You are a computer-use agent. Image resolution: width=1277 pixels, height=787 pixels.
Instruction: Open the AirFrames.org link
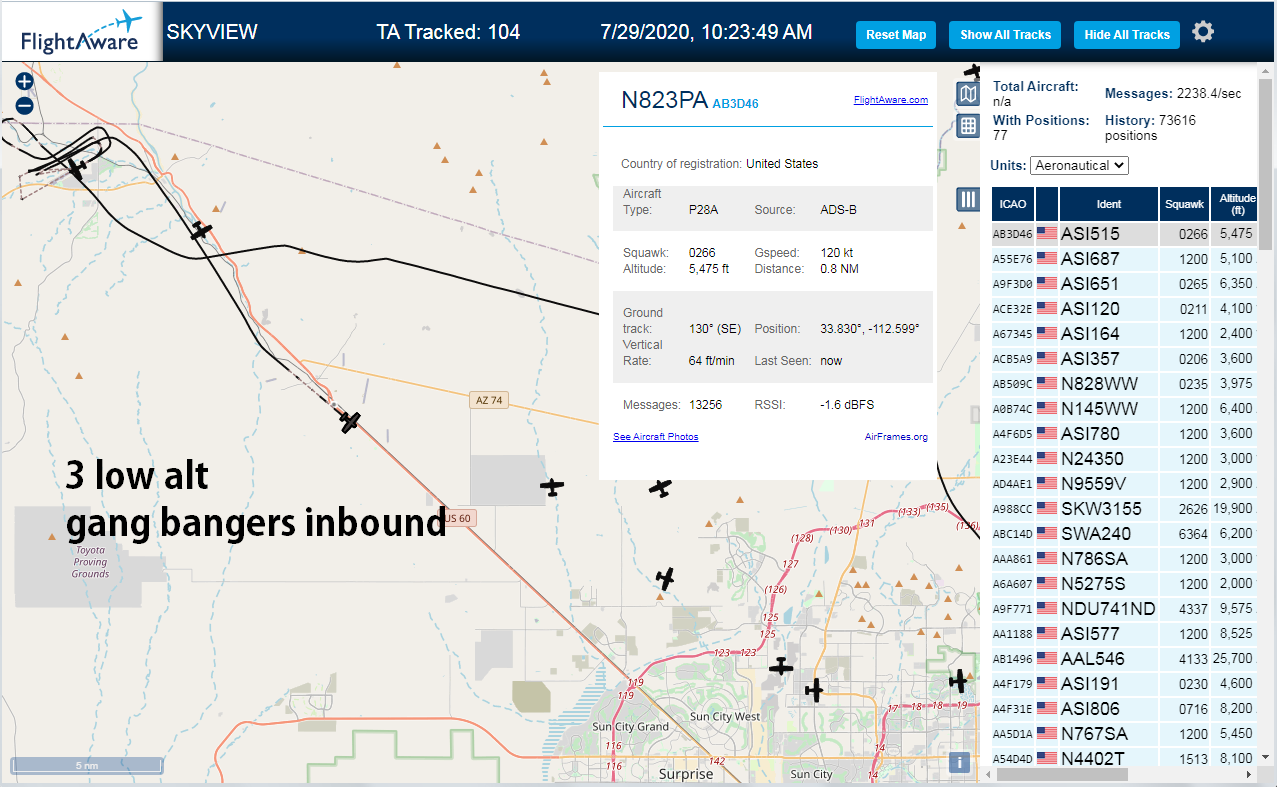896,437
